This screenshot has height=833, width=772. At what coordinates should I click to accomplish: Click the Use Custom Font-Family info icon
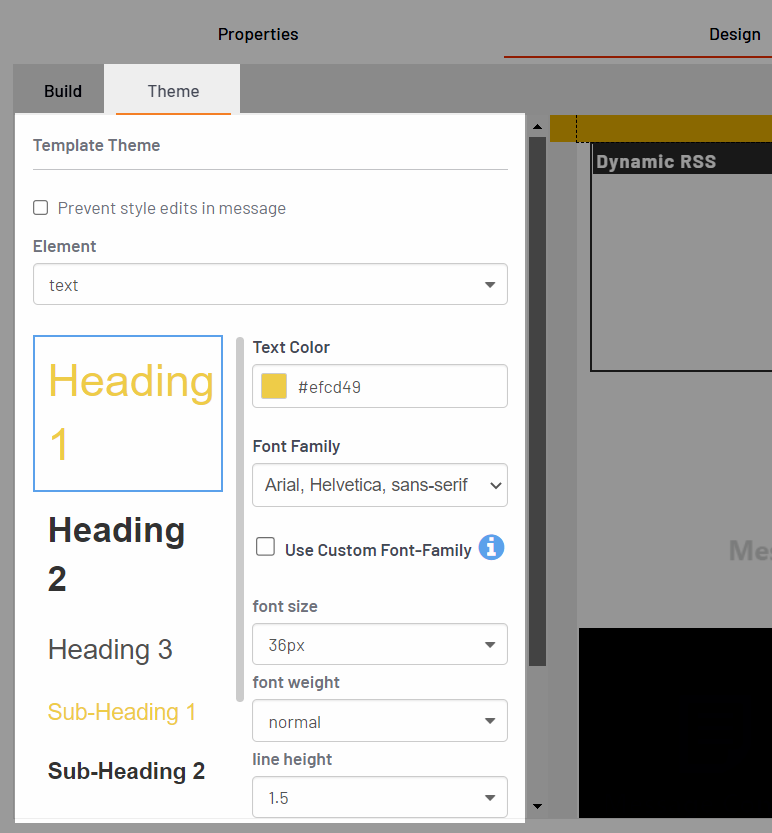coord(491,548)
